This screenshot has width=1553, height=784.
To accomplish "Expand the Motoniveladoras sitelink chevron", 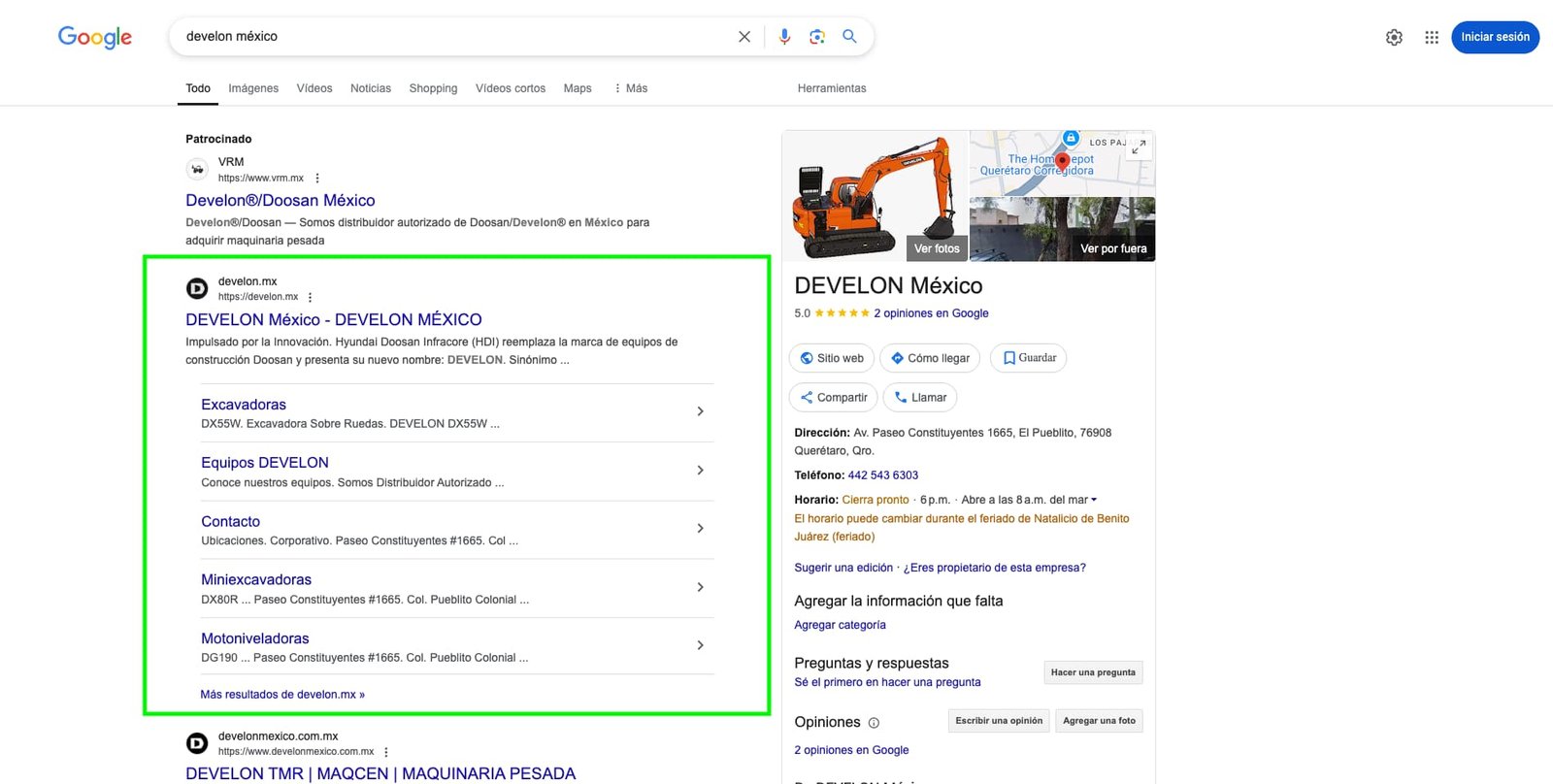I will pyautogui.click(x=701, y=645).
